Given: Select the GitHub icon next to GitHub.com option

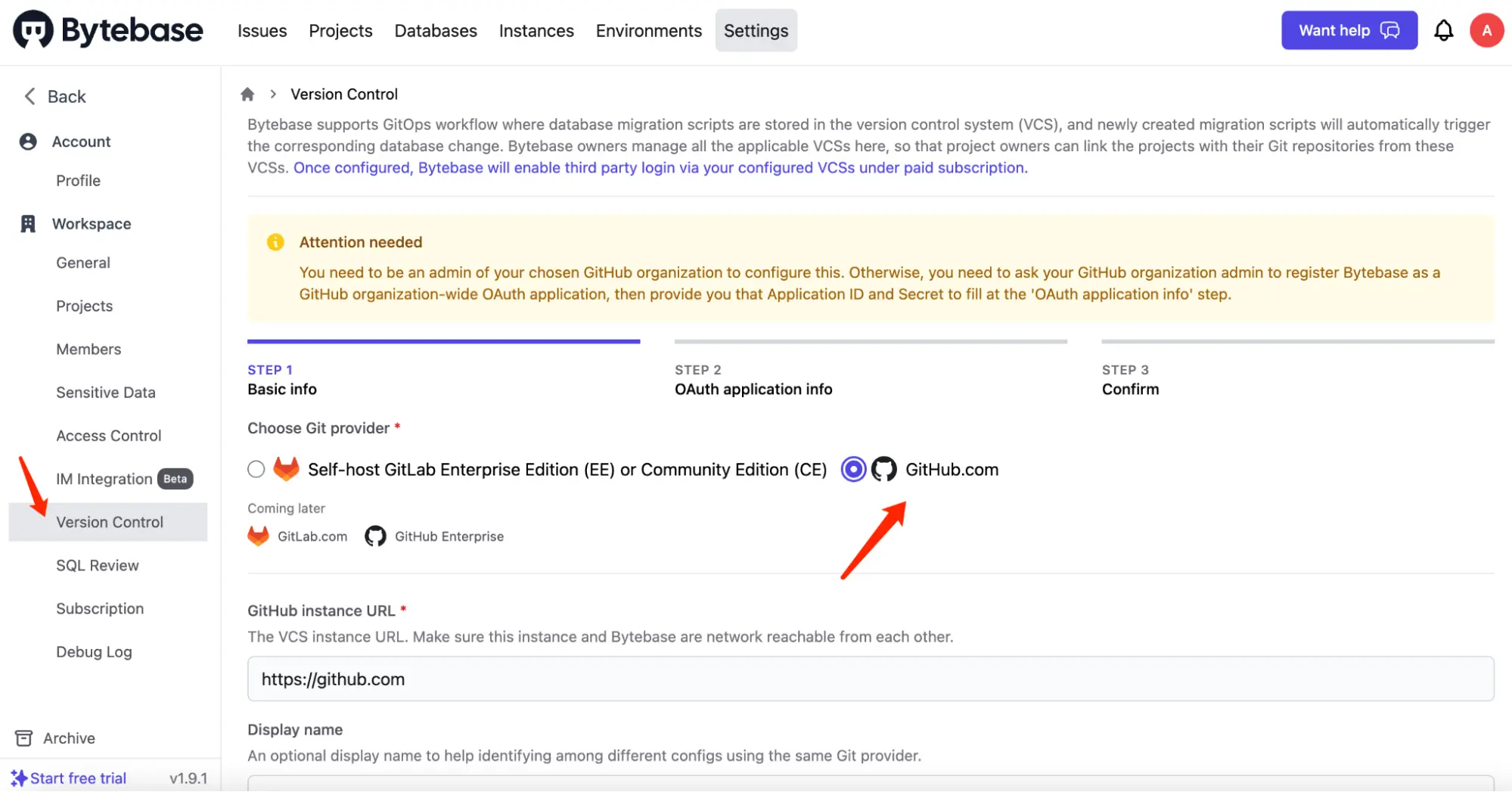Looking at the screenshot, I should [x=883, y=469].
